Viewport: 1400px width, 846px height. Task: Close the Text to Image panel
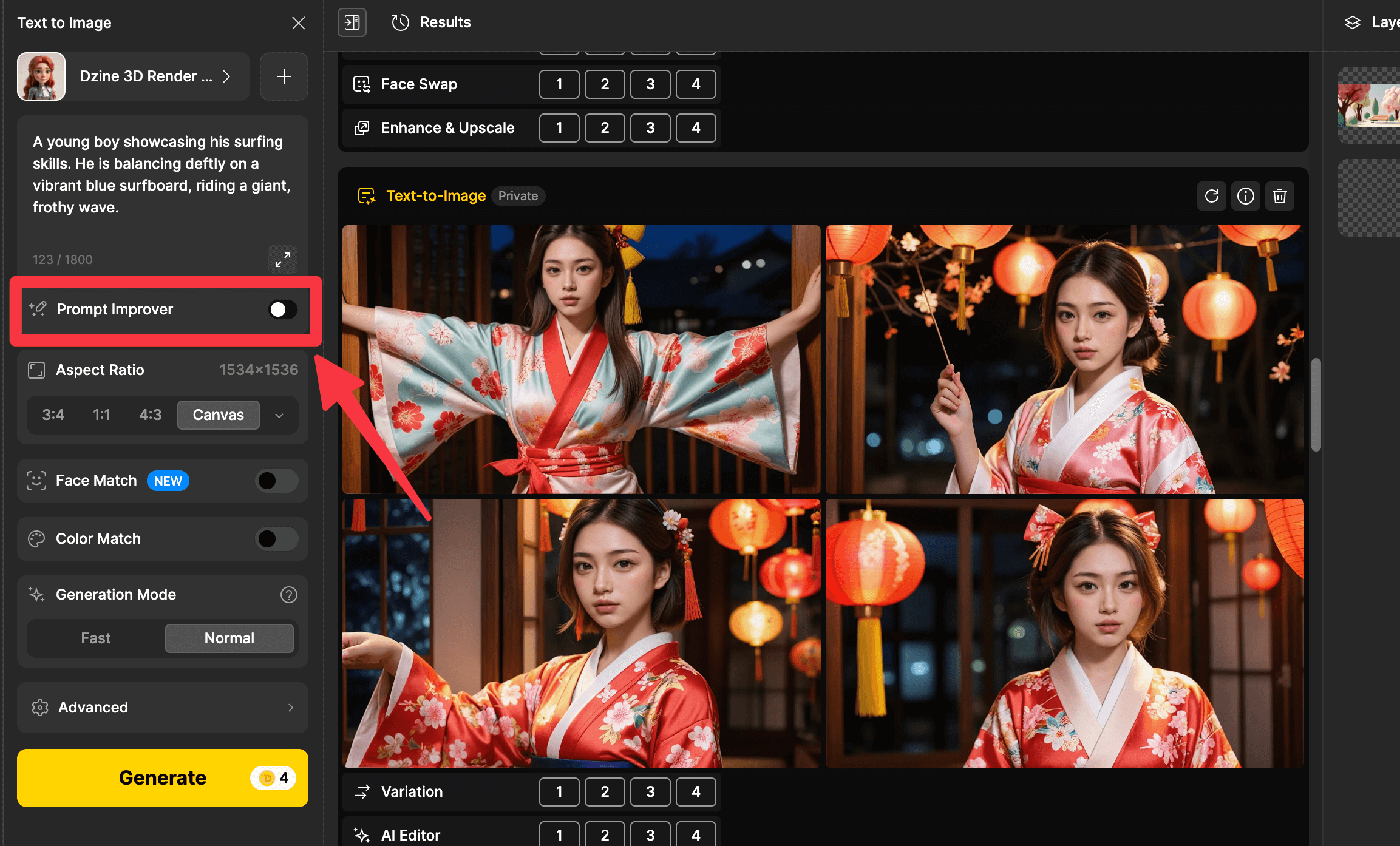(x=298, y=23)
